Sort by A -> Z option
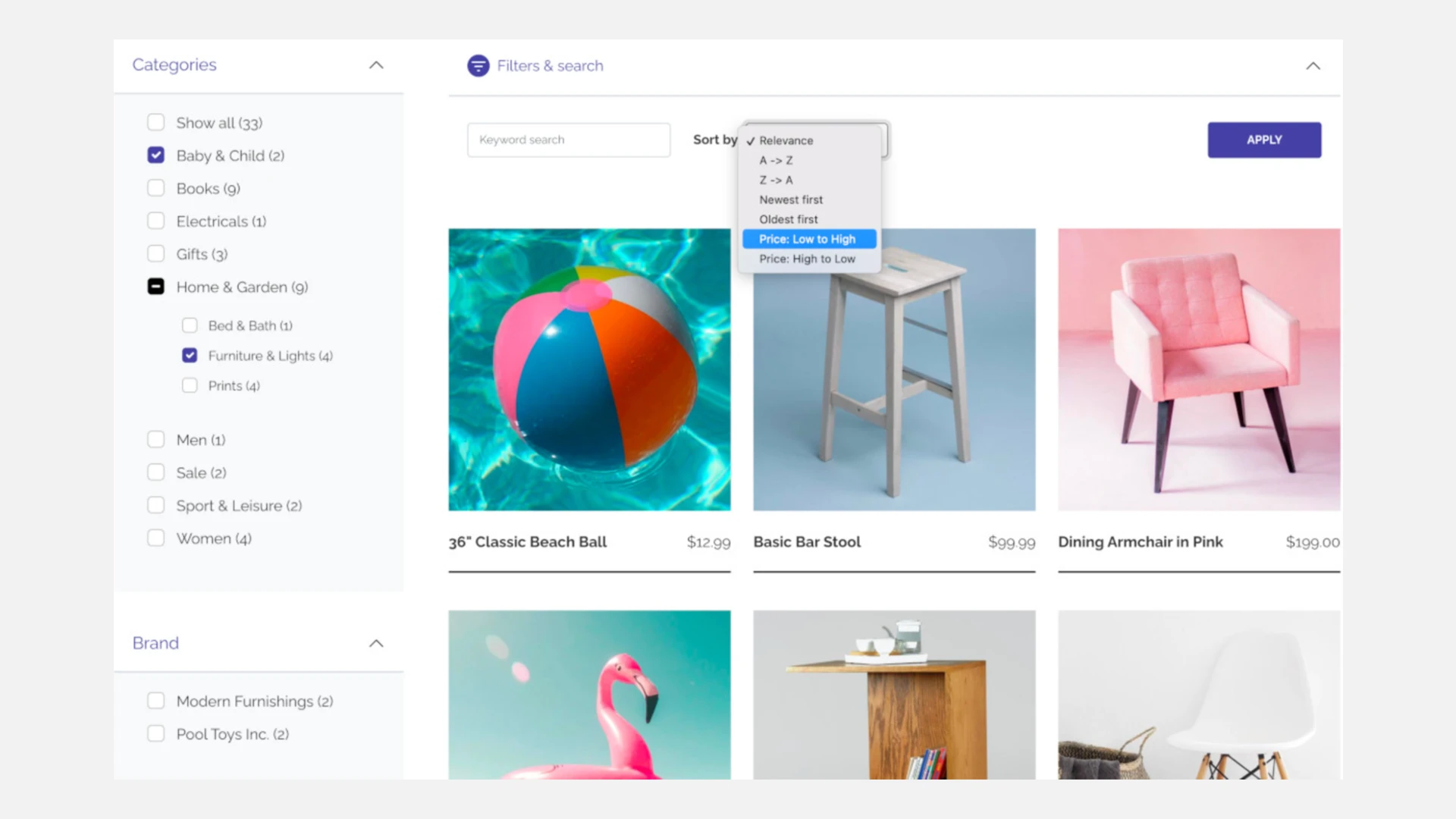The image size is (1456, 819). (809, 160)
